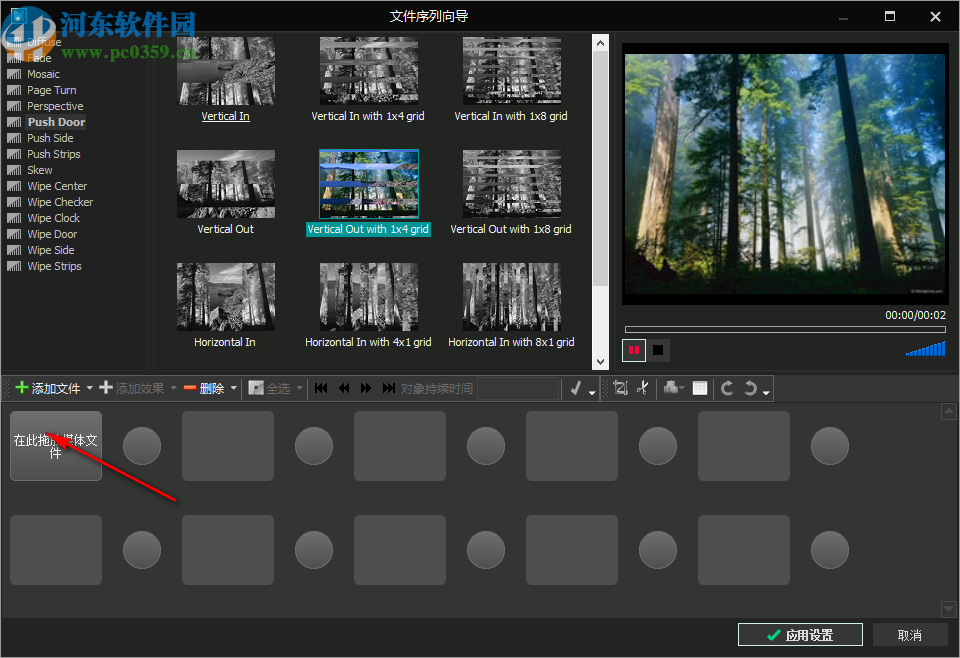Select the Mosaic transition in the sidebar
The image size is (960, 658).
coord(42,73)
